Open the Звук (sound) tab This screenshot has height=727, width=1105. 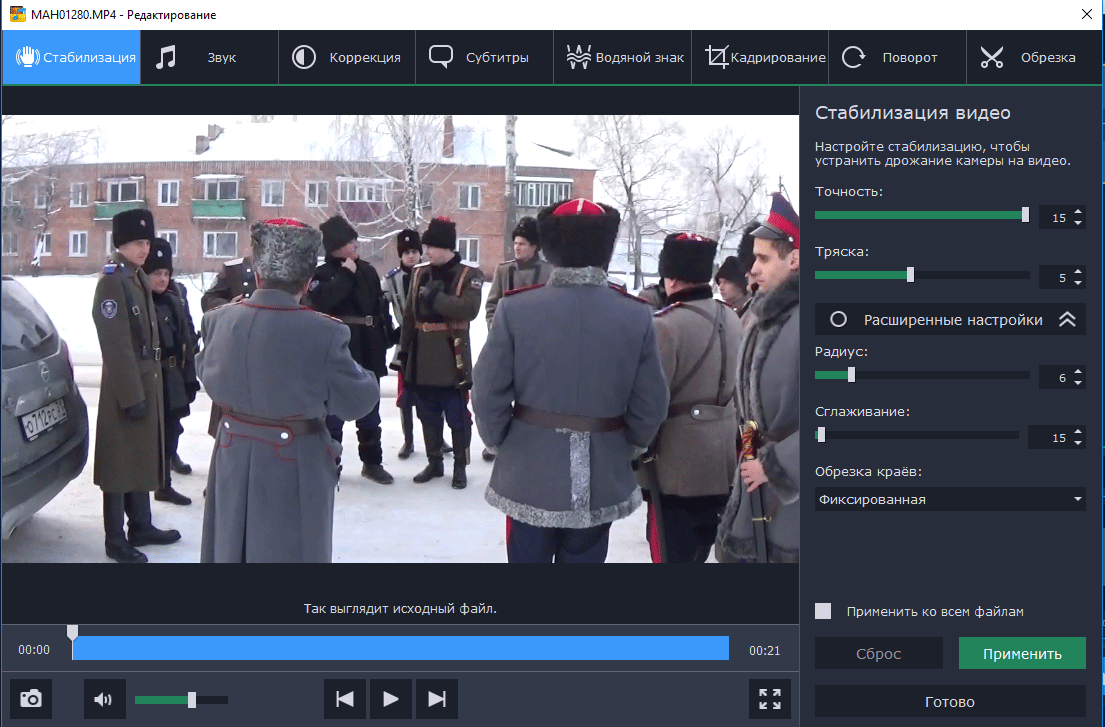[209, 57]
